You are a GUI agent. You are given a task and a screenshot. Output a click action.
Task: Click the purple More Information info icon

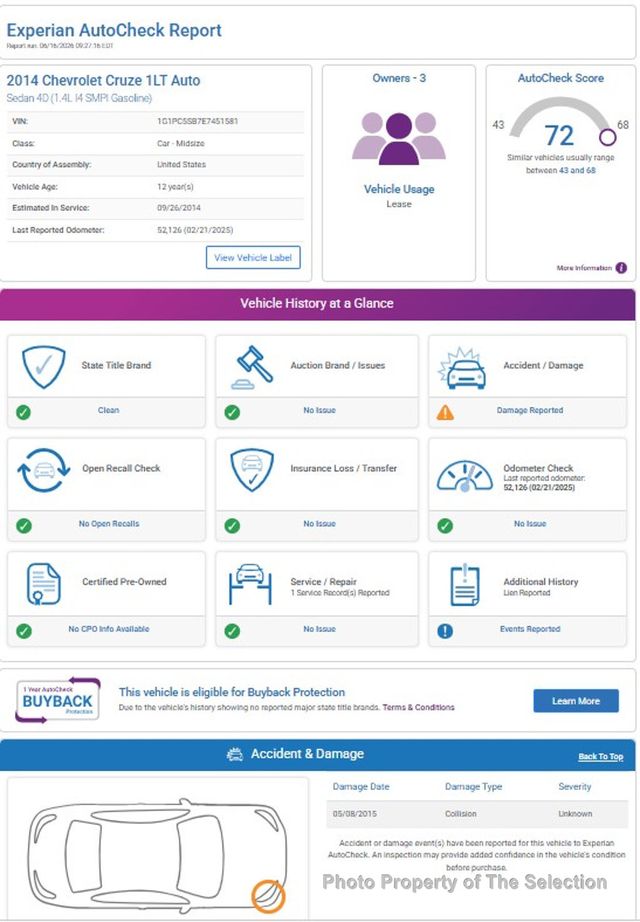[x=621, y=268]
